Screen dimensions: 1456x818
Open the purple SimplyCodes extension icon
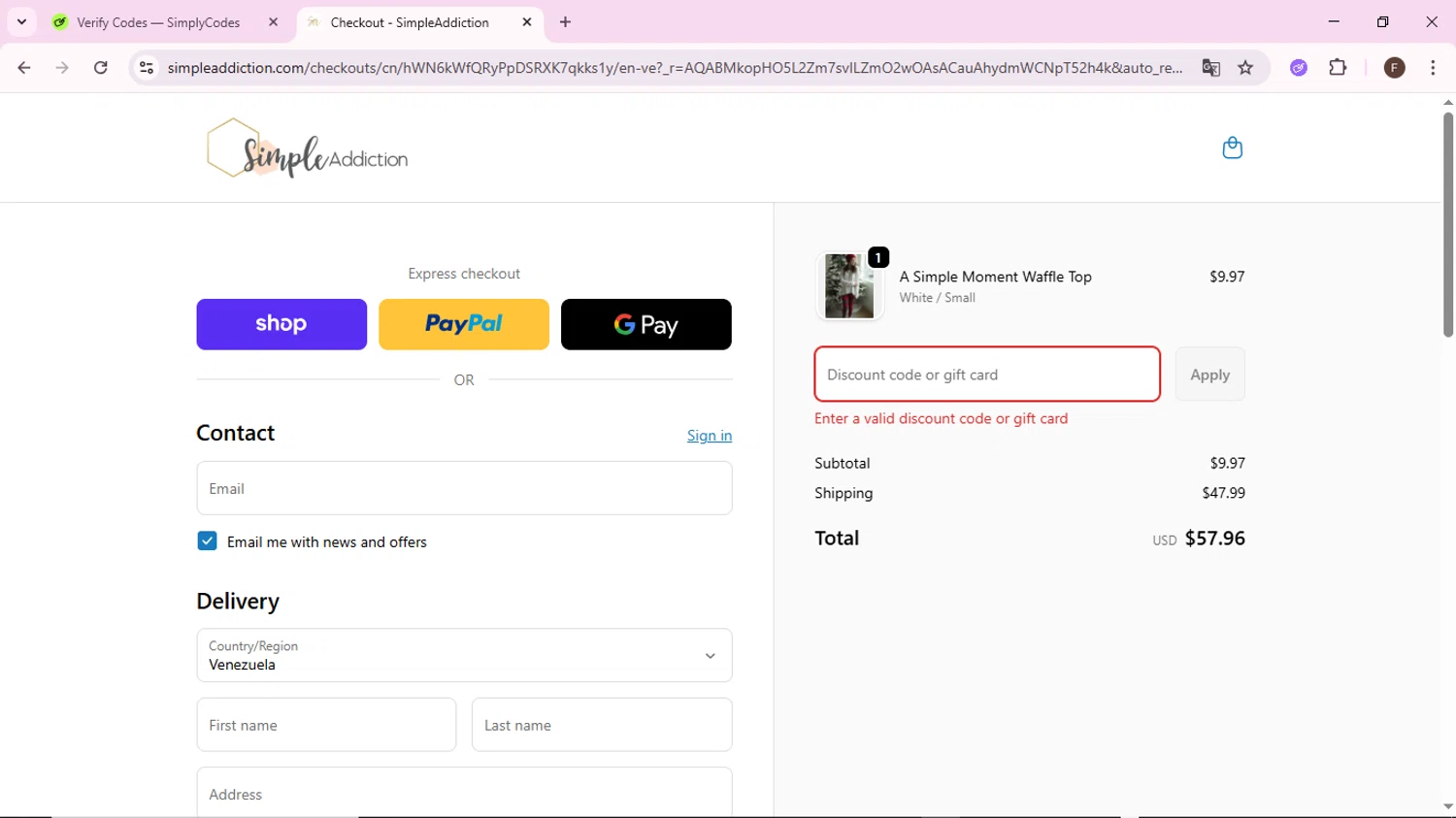(x=1299, y=67)
